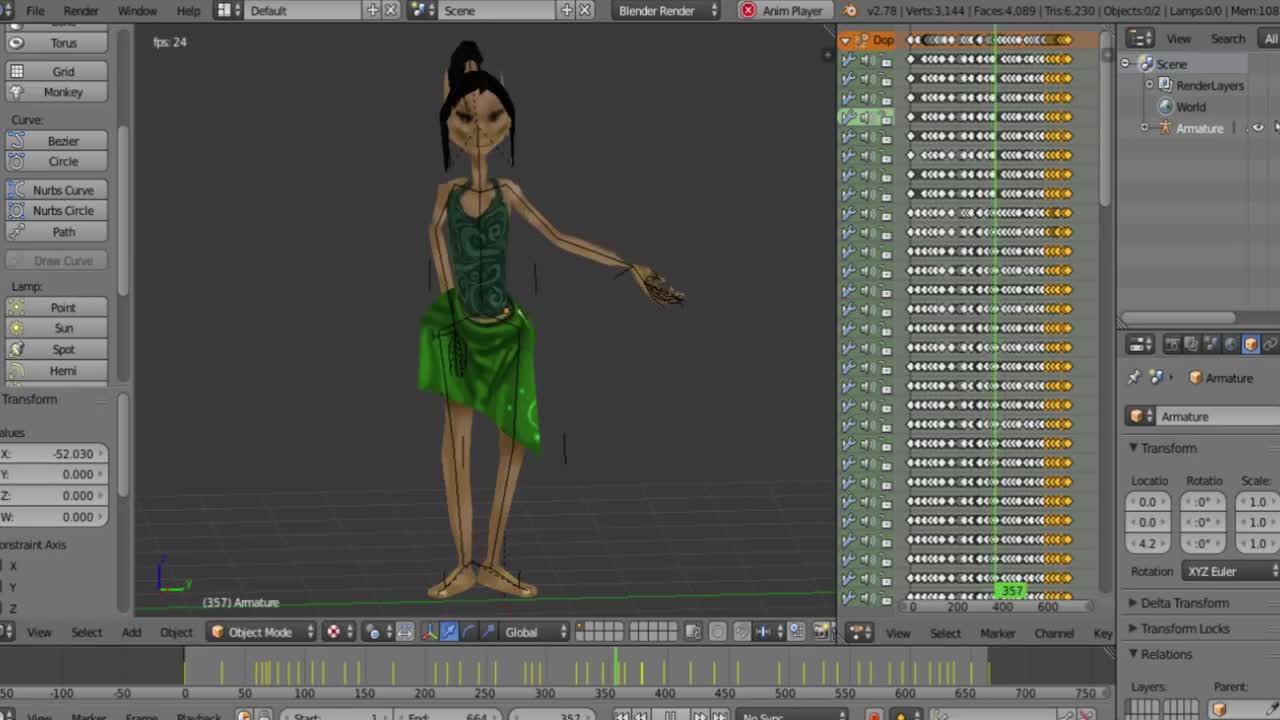Open the Global transform orientation dropdown
Screen dimensions: 1280x720
click(528, 632)
